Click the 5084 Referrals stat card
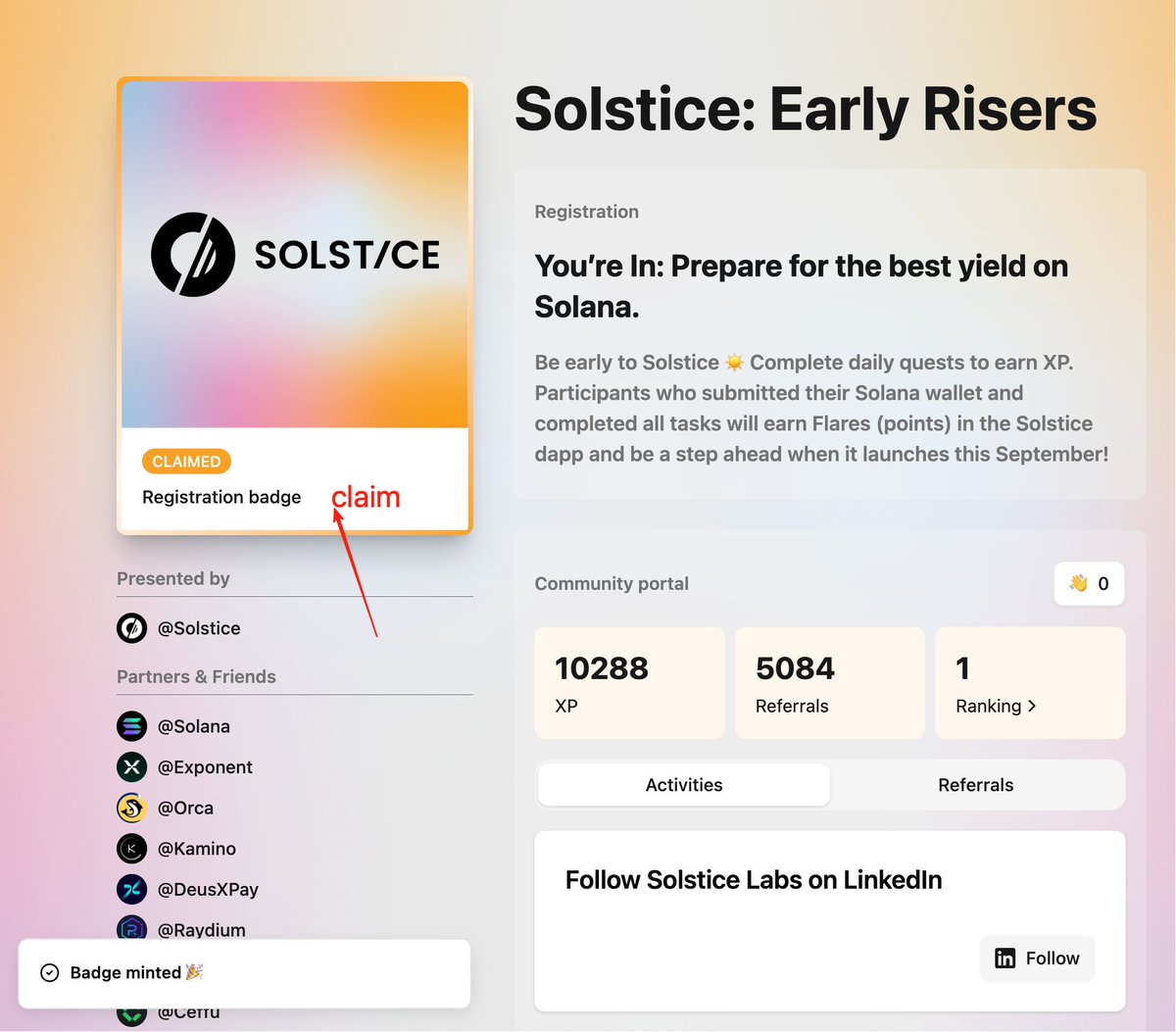Image resolution: width=1176 pixels, height=1032 pixels. pyautogui.click(x=829, y=683)
